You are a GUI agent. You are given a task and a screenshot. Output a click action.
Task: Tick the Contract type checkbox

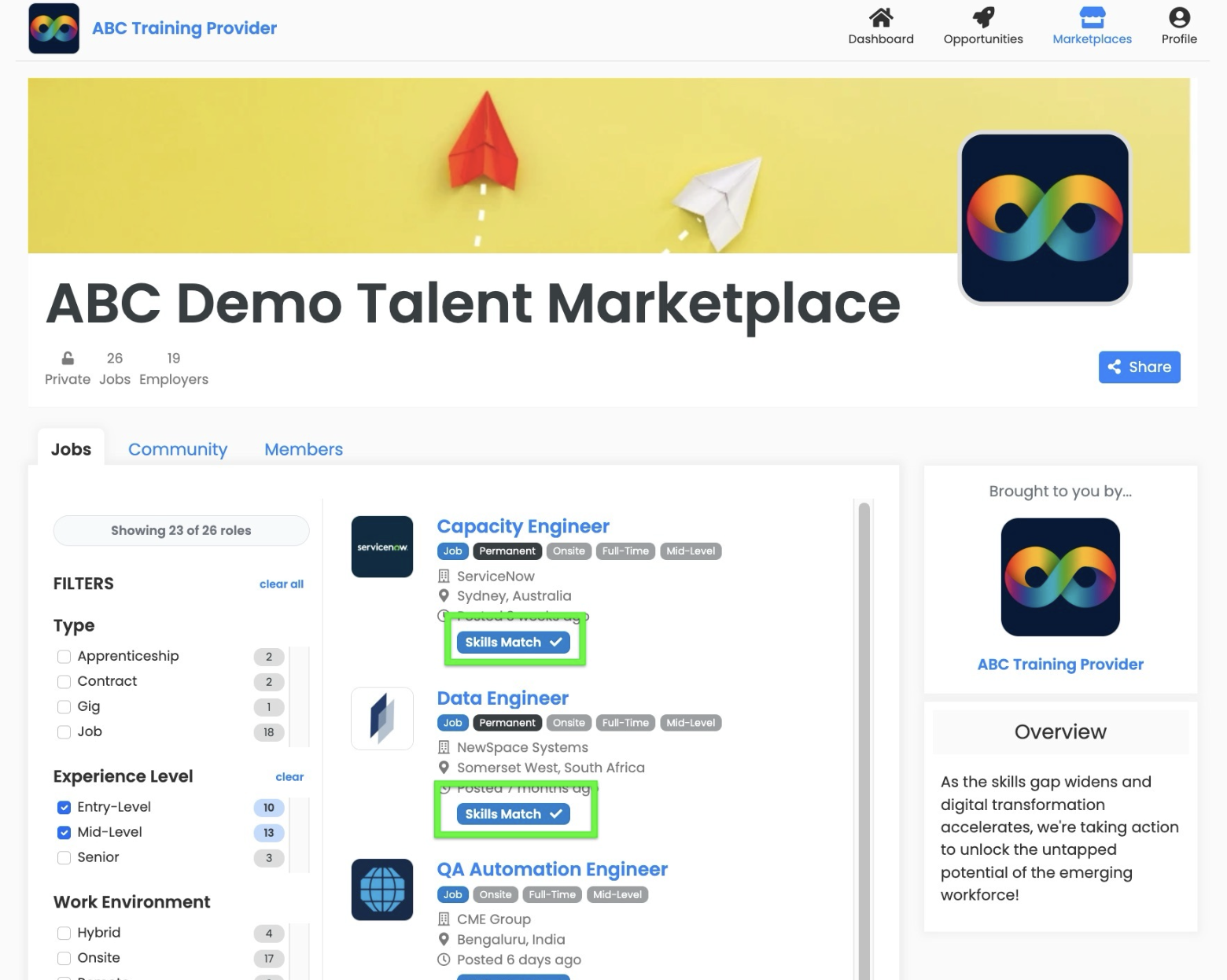(64, 681)
